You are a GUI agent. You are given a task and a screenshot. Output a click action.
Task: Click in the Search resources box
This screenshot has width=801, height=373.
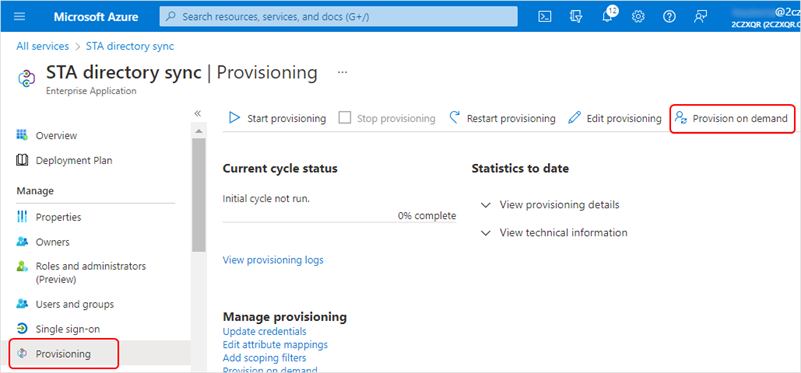(338, 16)
